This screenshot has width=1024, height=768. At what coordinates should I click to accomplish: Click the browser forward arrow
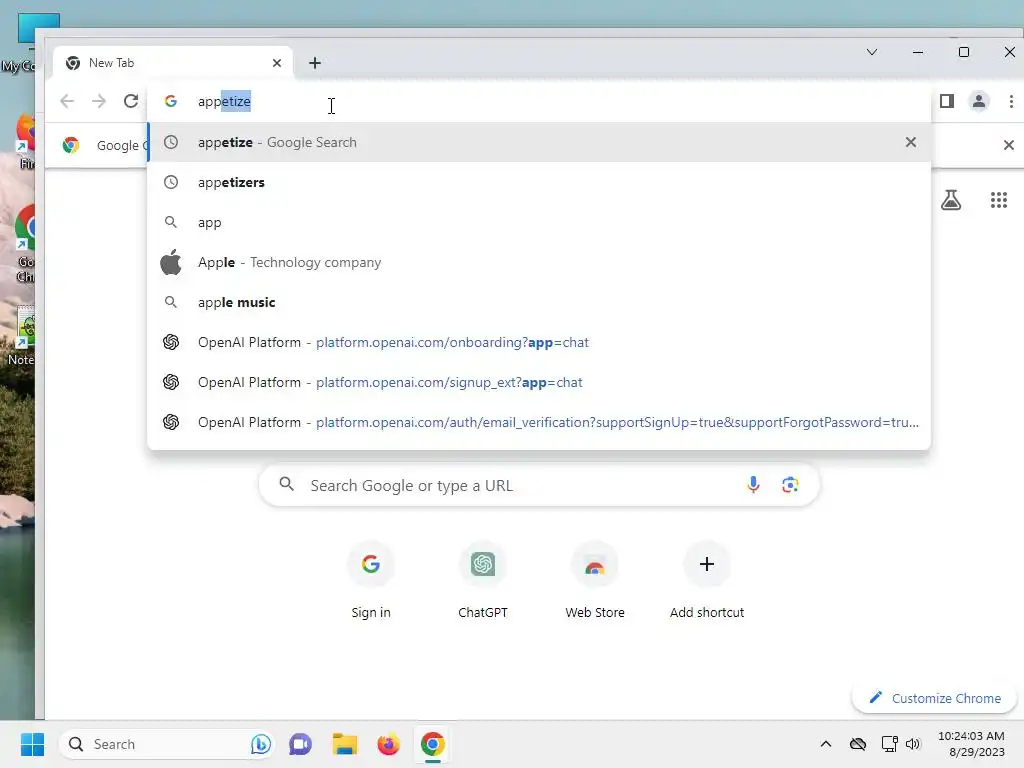tap(99, 101)
